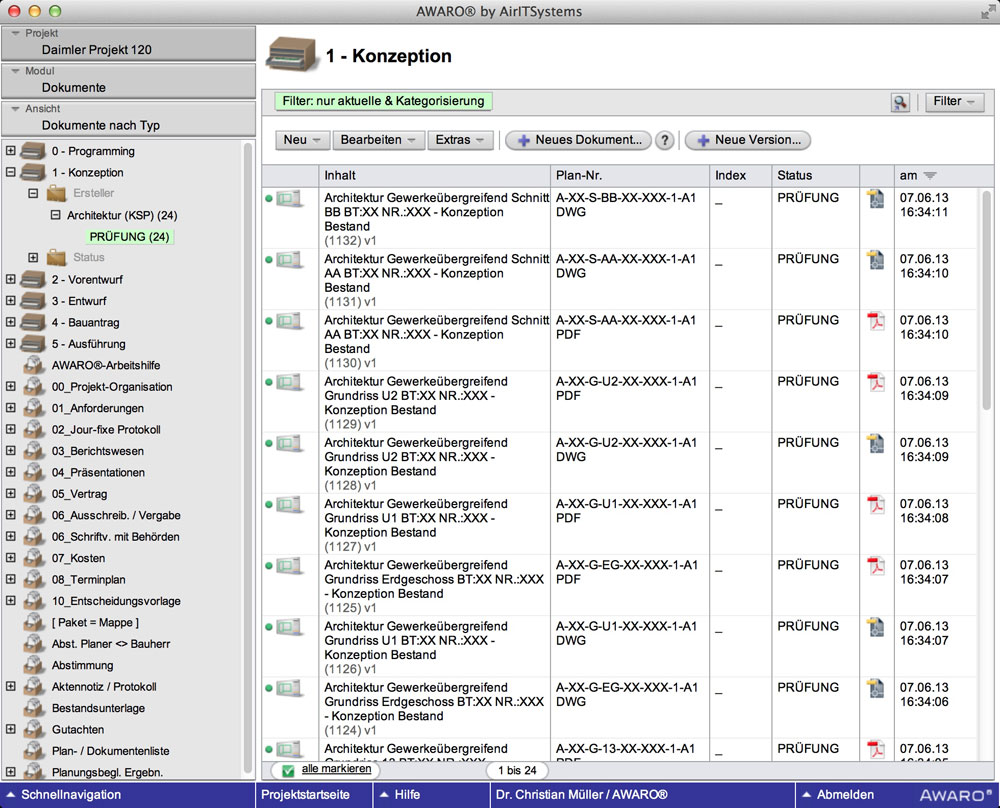
Task: Select PRÜFUNG (24) in the tree
Action: pyautogui.click(x=129, y=237)
